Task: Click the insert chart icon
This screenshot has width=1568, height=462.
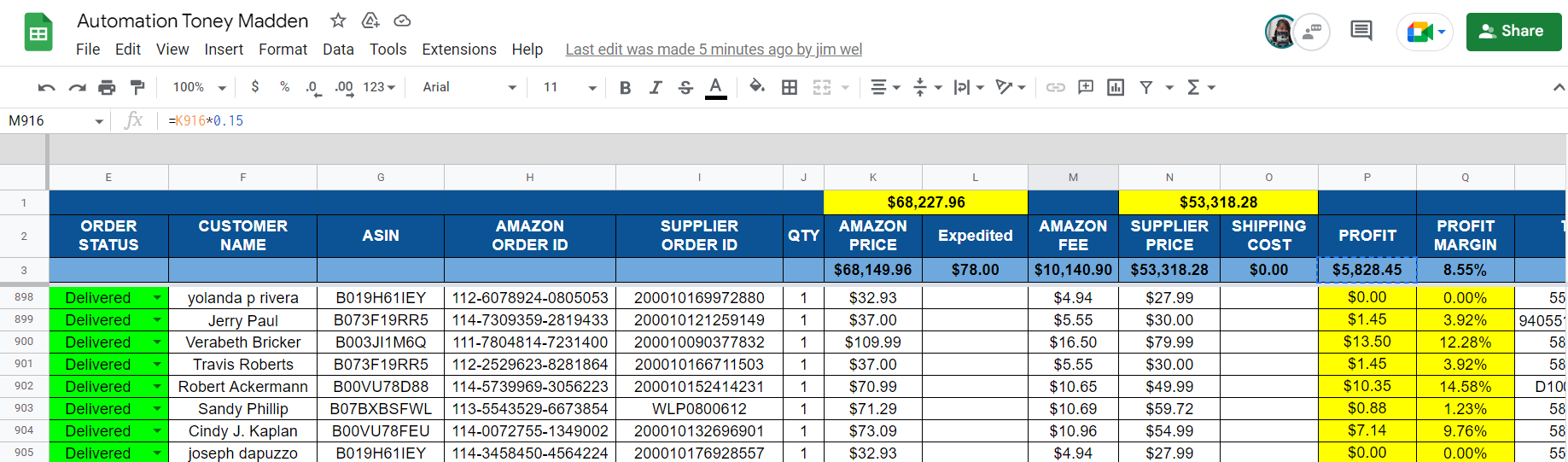Action: (x=1116, y=87)
